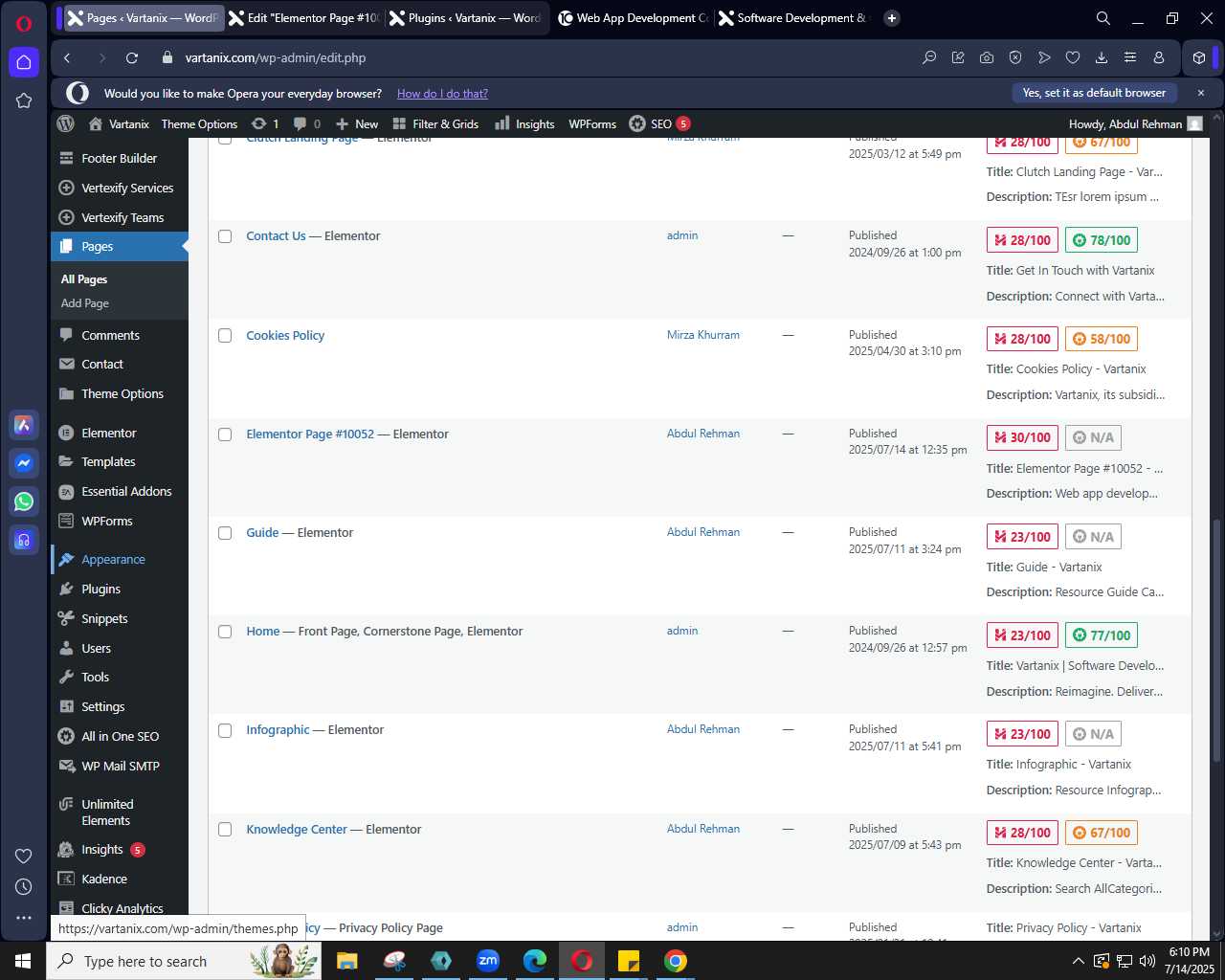Image resolution: width=1225 pixels, height=980 pixels.
Task: Click the heart icon in address bar
Action: coord(1073,57)
